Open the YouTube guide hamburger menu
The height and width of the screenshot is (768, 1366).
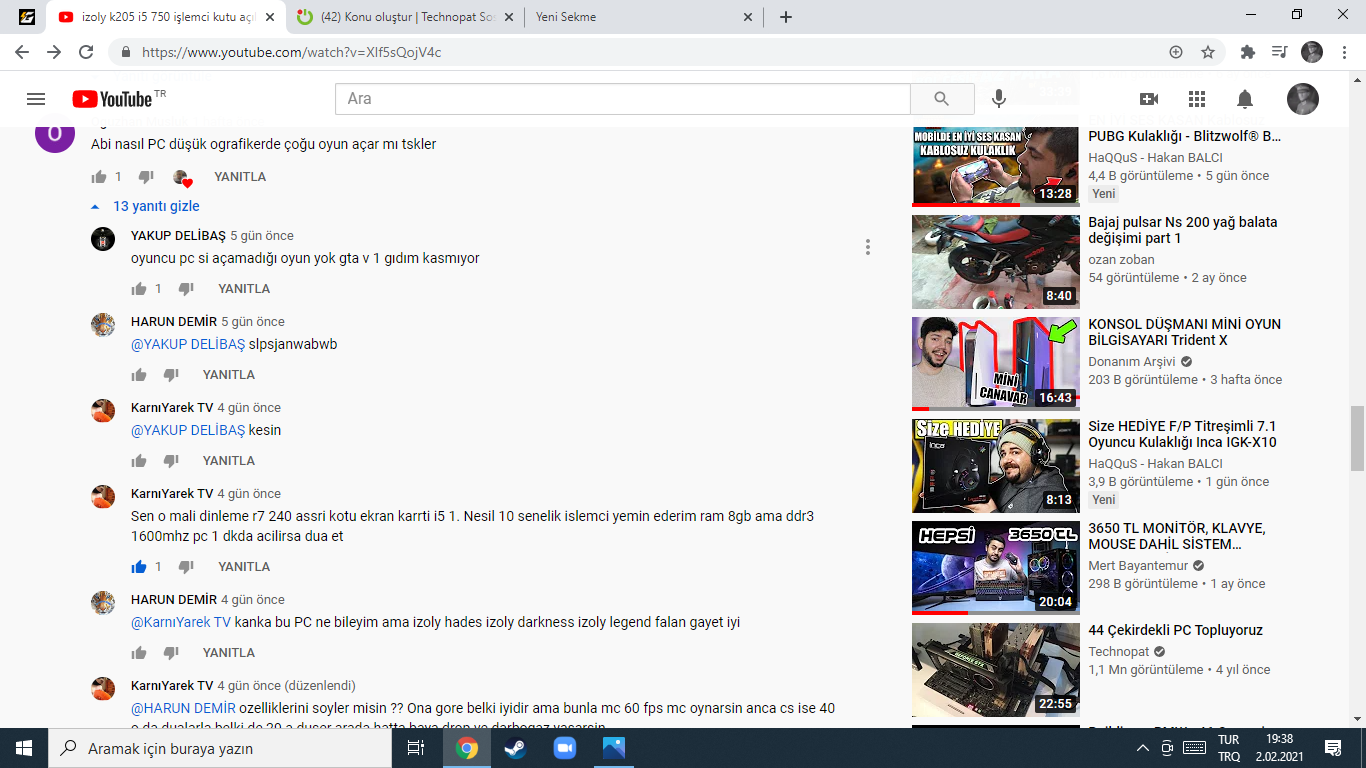(36, 99)
